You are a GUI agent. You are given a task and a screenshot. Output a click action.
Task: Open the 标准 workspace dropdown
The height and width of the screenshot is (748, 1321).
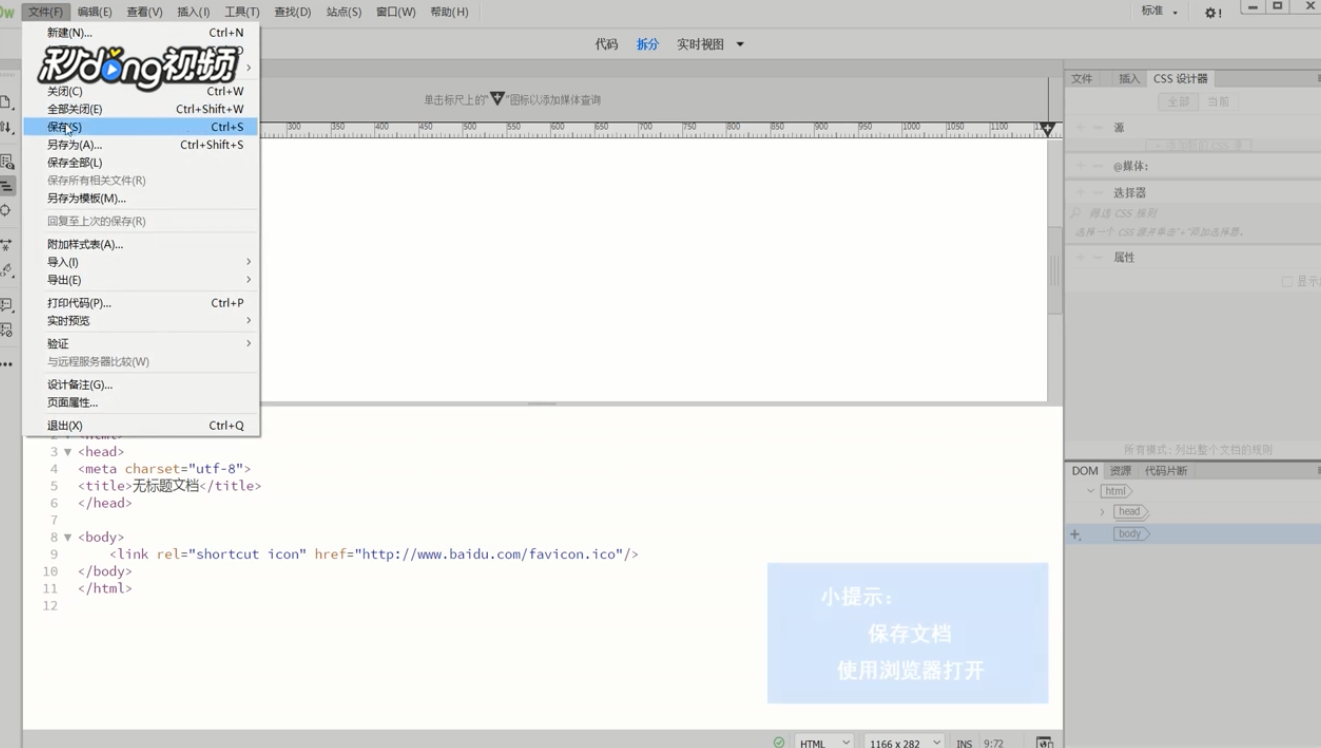coord(1159,11)
